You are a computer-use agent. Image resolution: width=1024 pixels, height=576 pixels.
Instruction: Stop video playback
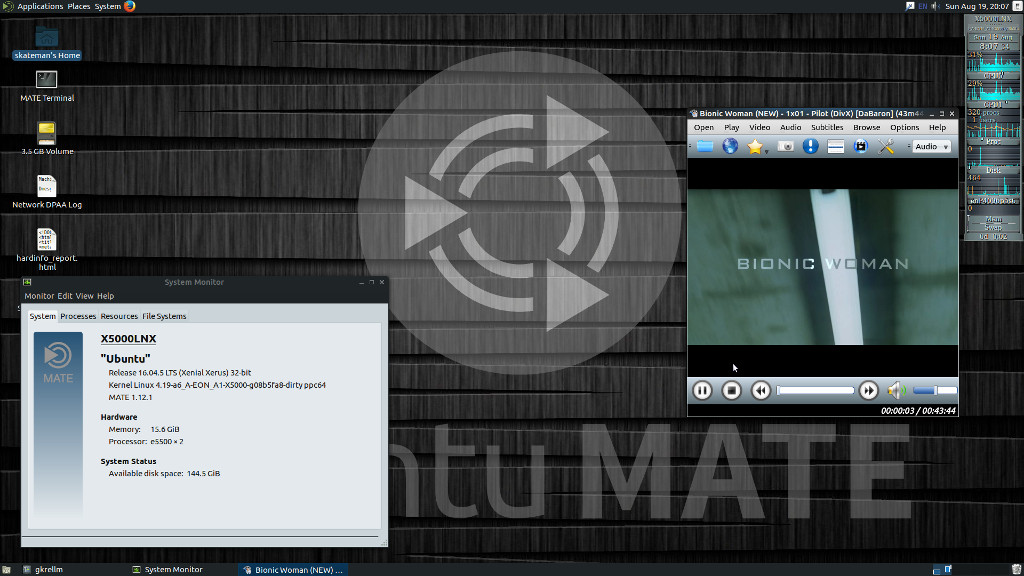coord(731,391)
